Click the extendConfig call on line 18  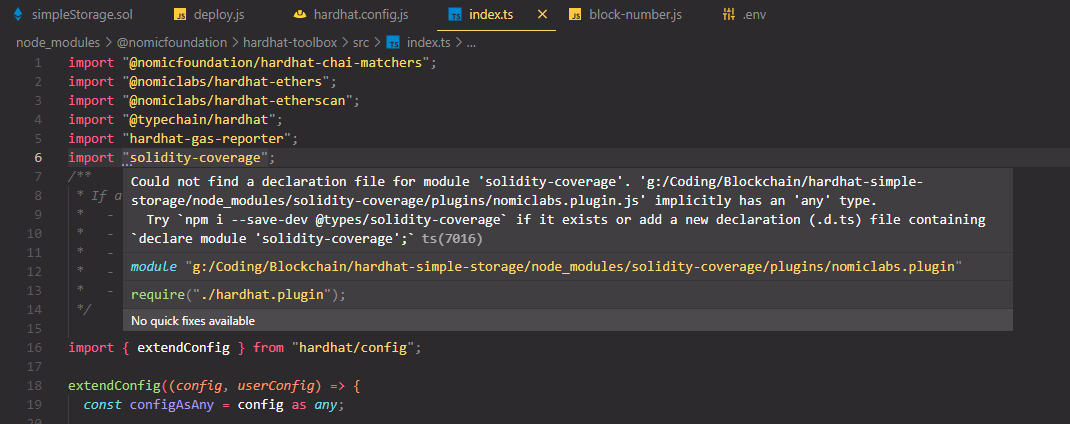point(113,386)
